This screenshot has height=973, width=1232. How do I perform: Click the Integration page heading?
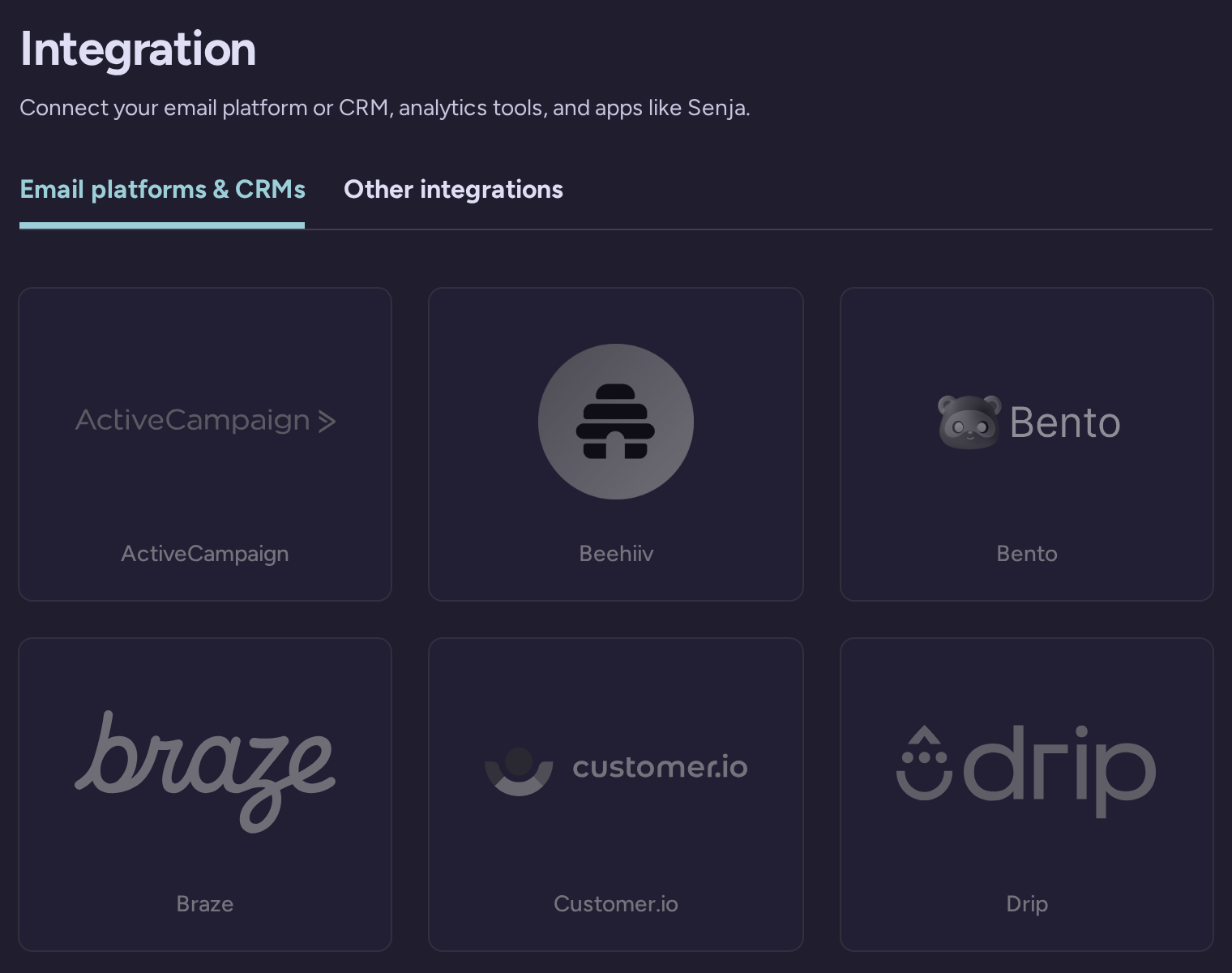(138, 49)
